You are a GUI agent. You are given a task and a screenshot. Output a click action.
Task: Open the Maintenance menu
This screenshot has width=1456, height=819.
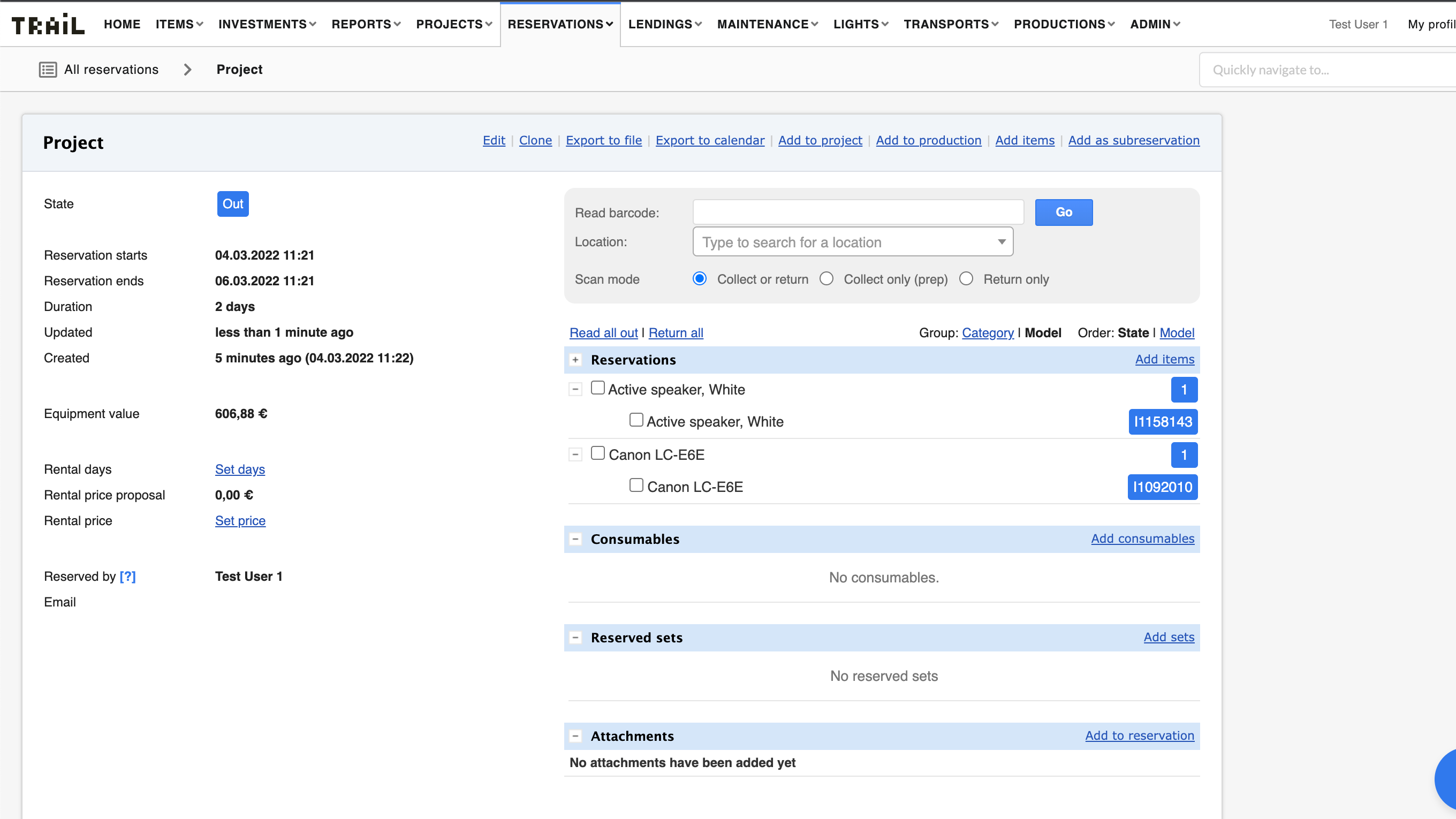coord(768,24)
